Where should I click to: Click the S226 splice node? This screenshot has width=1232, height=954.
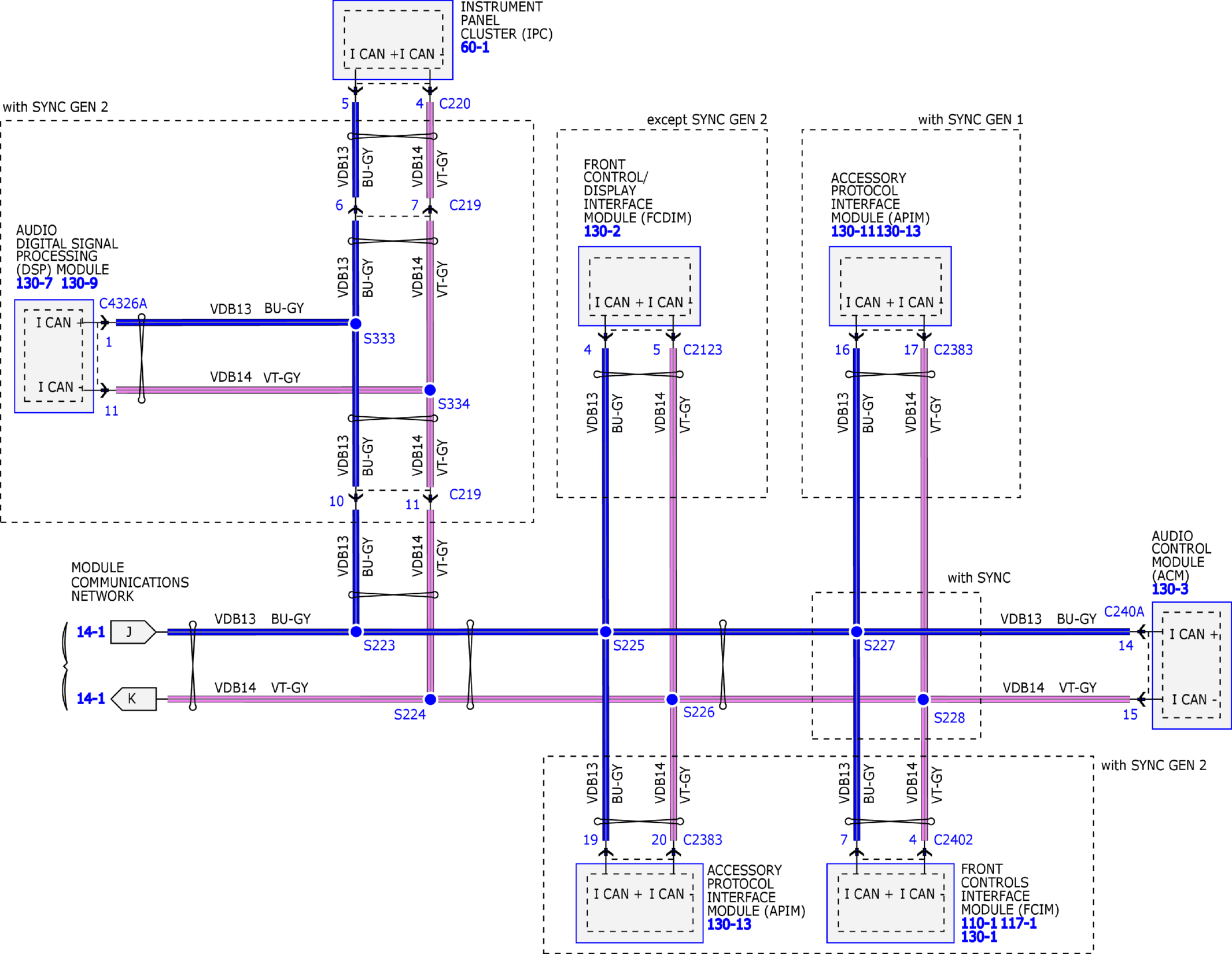672,700
